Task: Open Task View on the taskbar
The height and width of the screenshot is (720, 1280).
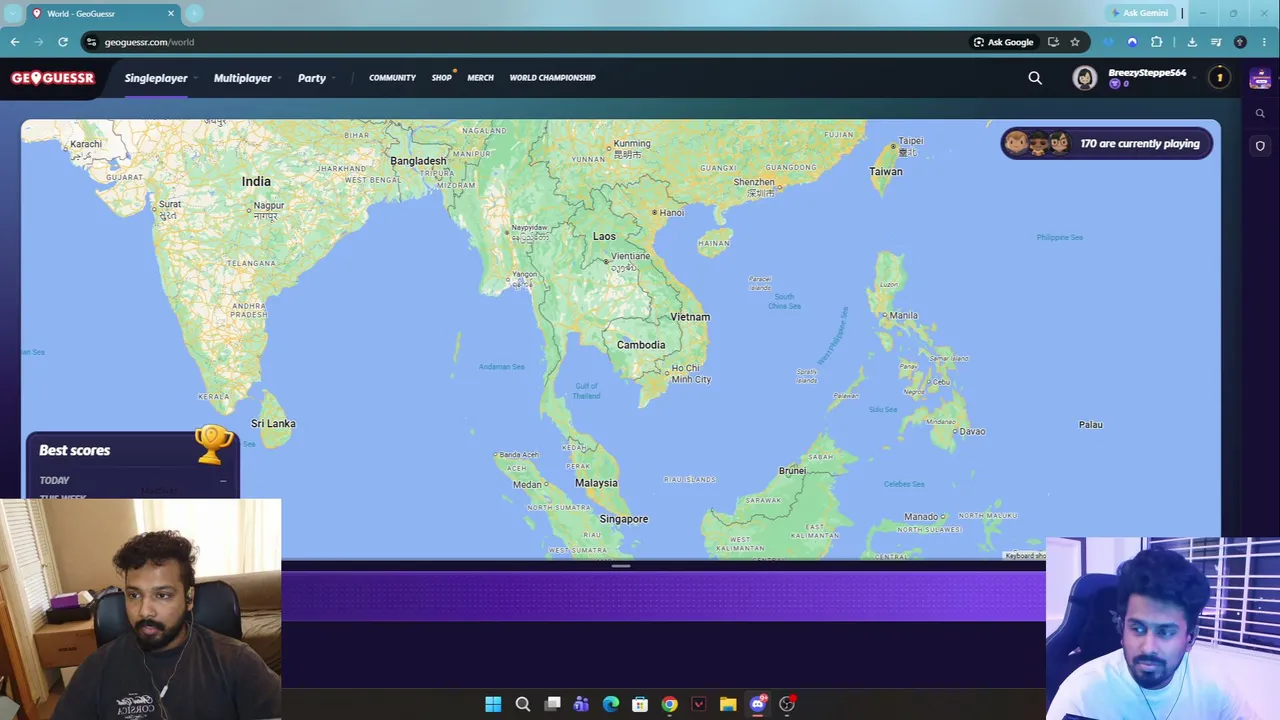Action: click(x=552, y=704)
